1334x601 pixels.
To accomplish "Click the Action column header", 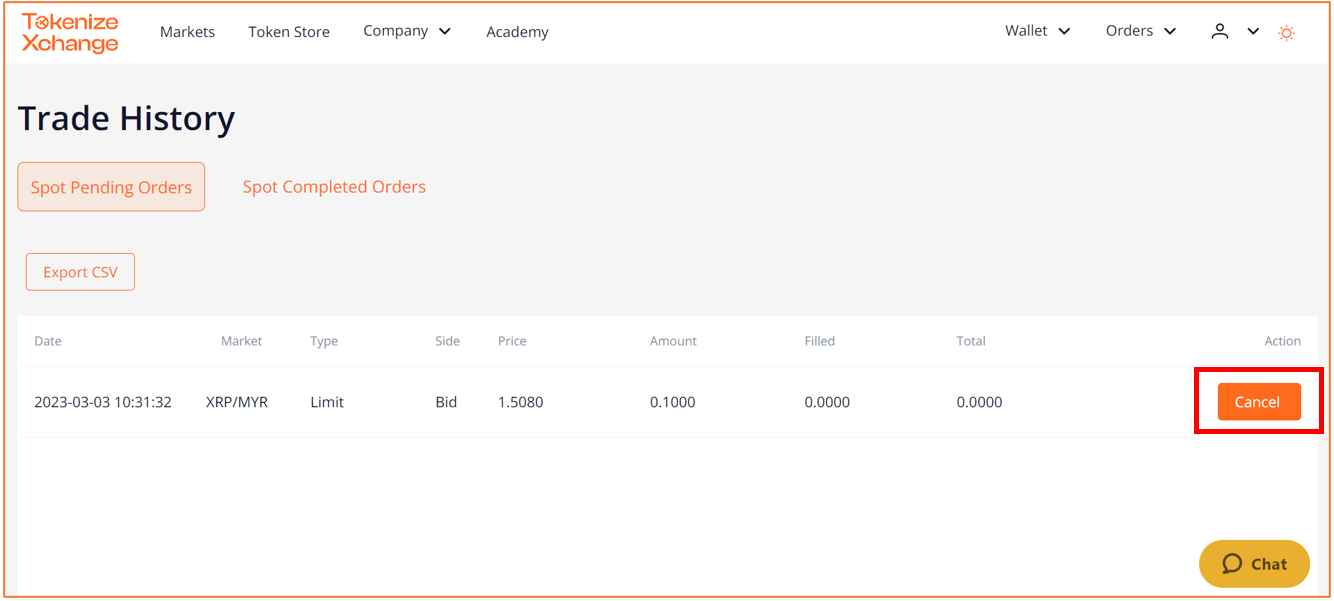I will pos(1282,341).
